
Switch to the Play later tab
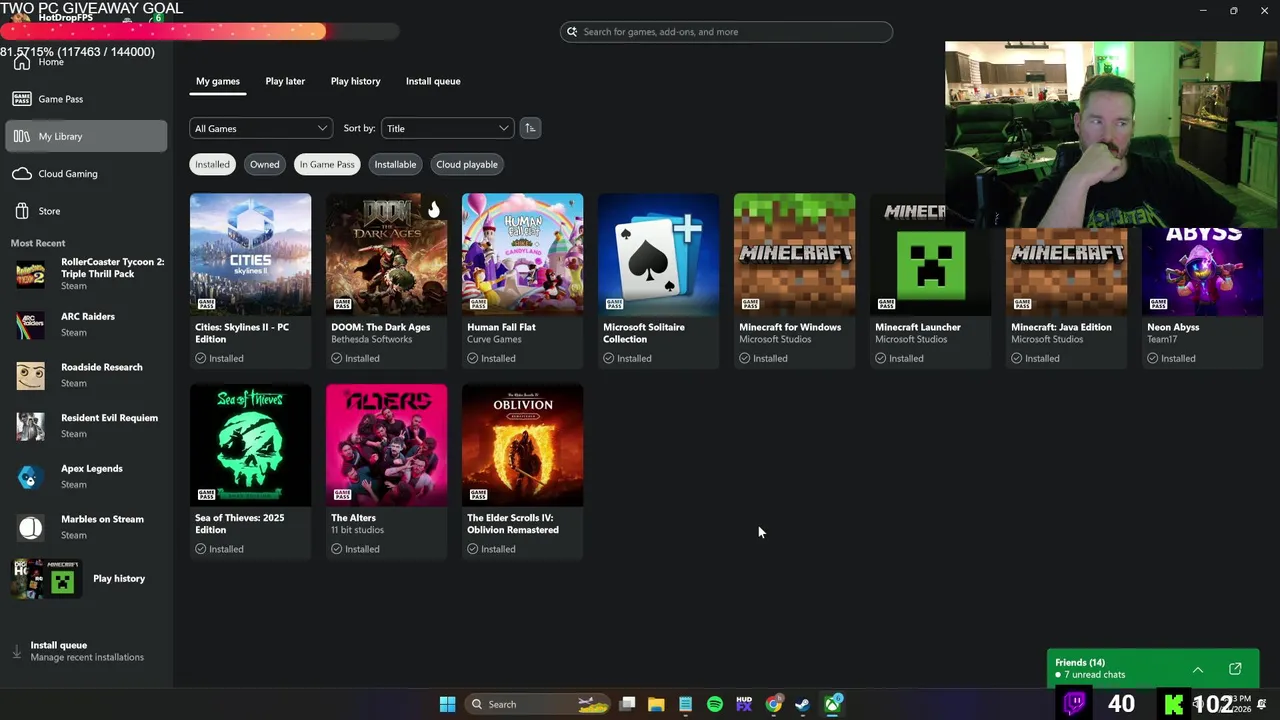tap(285, 81)
